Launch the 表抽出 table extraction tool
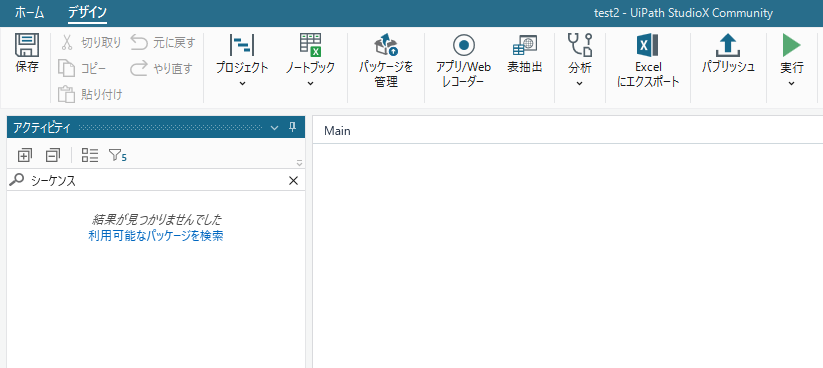 [x=524, y=45]
